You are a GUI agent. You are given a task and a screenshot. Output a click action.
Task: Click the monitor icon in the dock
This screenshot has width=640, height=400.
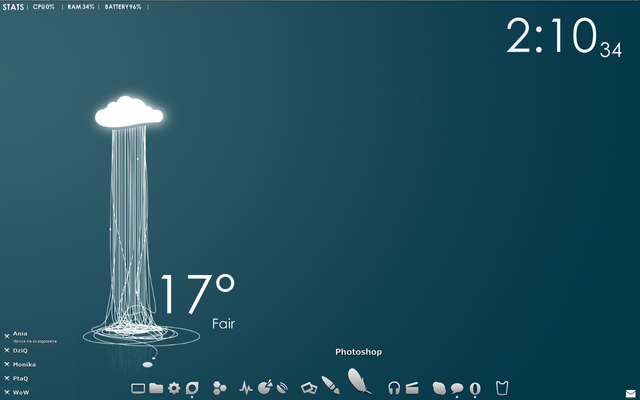tap(138, 388)
